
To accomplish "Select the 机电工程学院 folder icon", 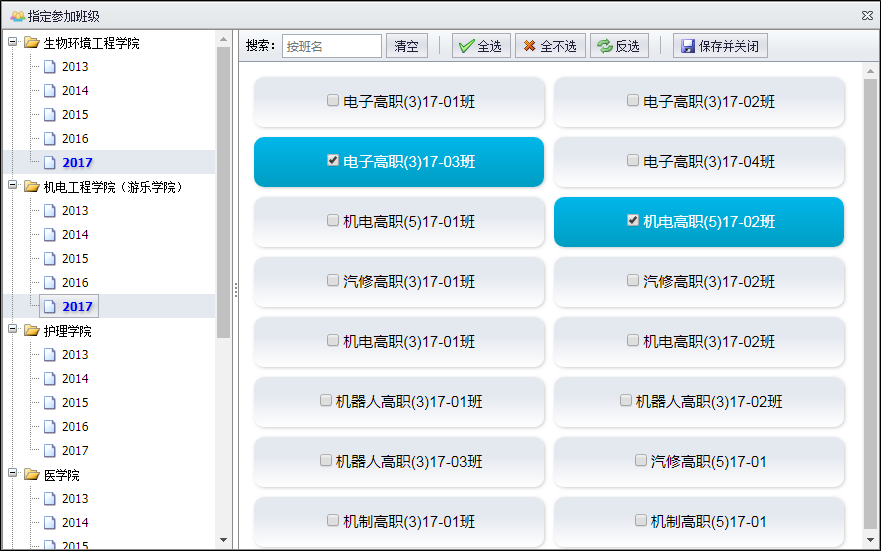I will [x=31, y=186].
